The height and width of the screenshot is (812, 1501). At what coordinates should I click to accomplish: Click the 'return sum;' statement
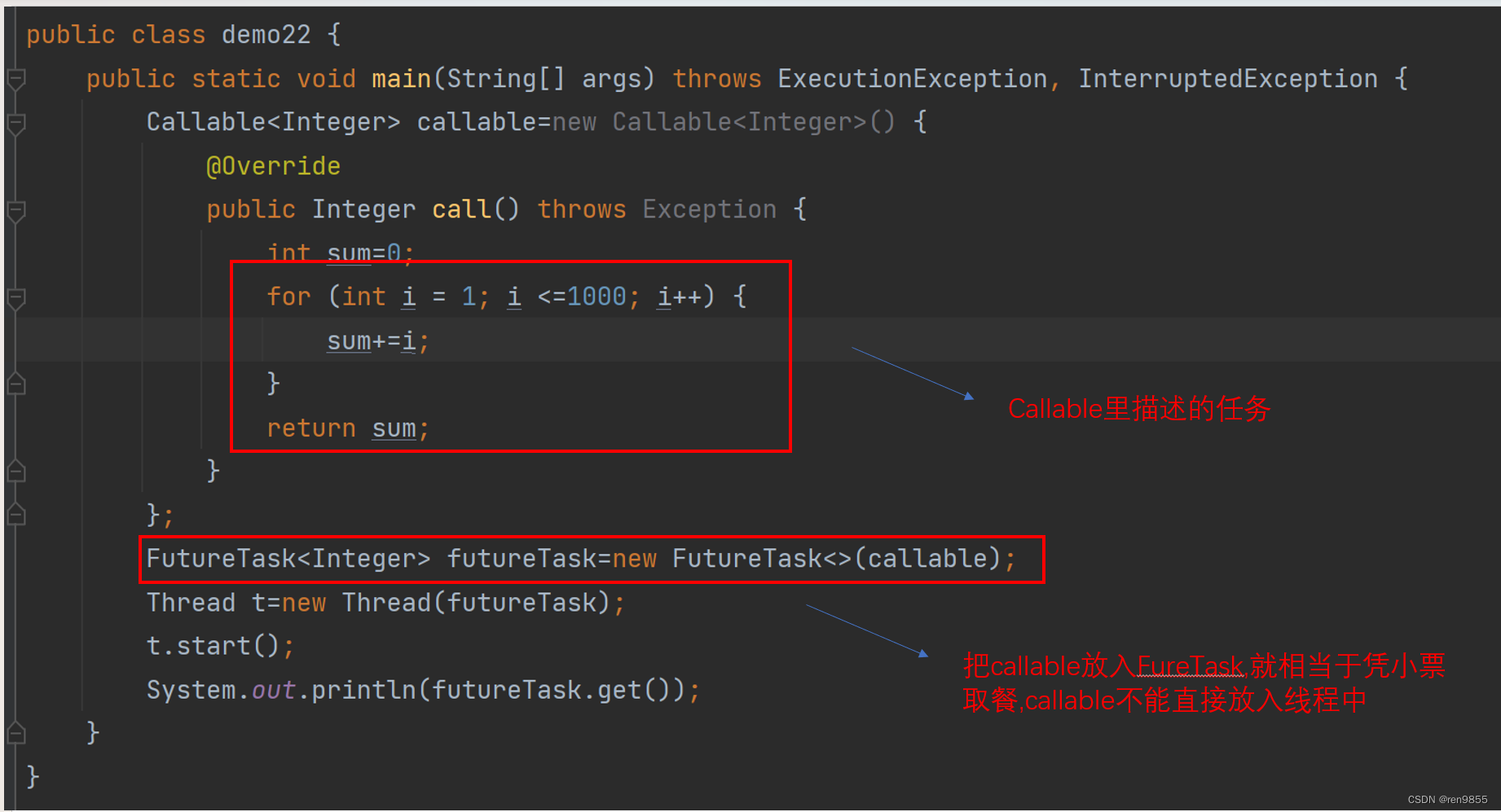(348, 428)
